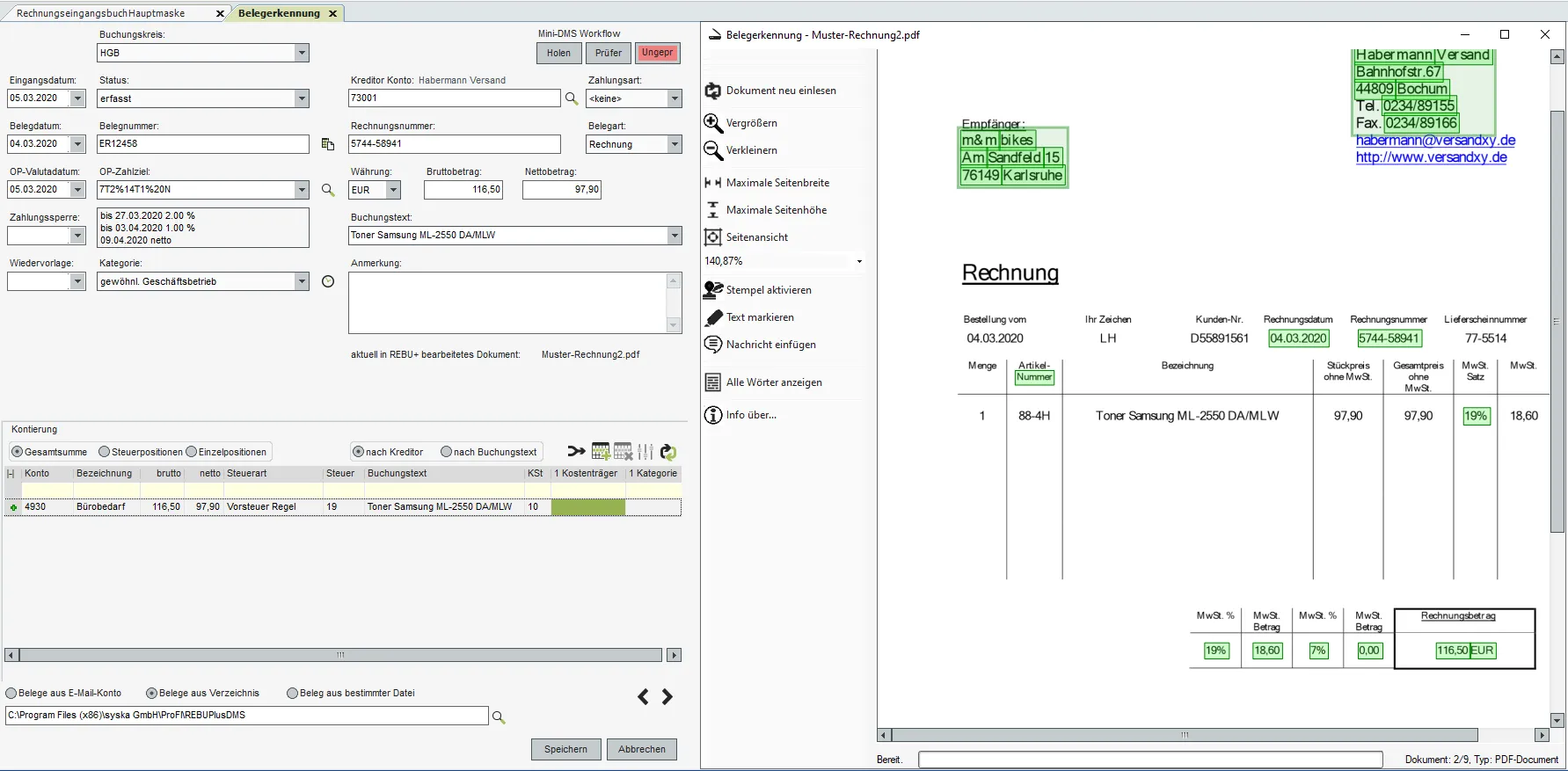Go to next Beleg with right arrow
Image resolution: width=1568 pixels, height=771 pixels.
point(667,697)
